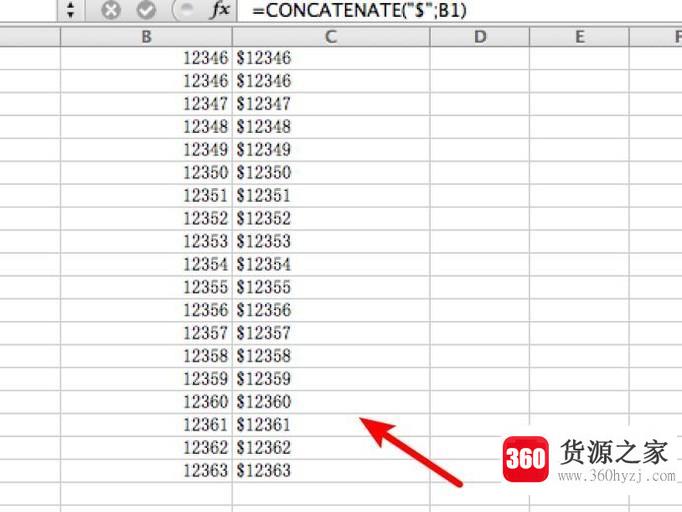Select cell showing $12353

pos(331,241)
